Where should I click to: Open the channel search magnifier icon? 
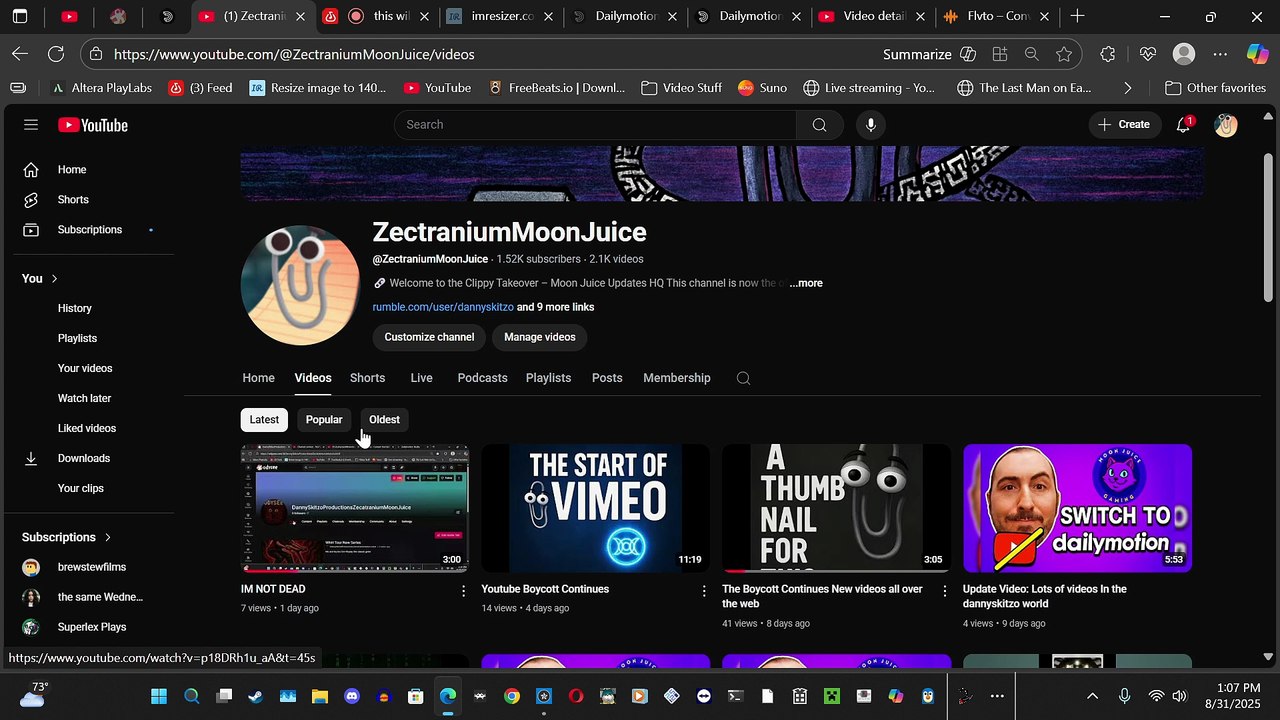pyautogui.click(x=743, y=378)
